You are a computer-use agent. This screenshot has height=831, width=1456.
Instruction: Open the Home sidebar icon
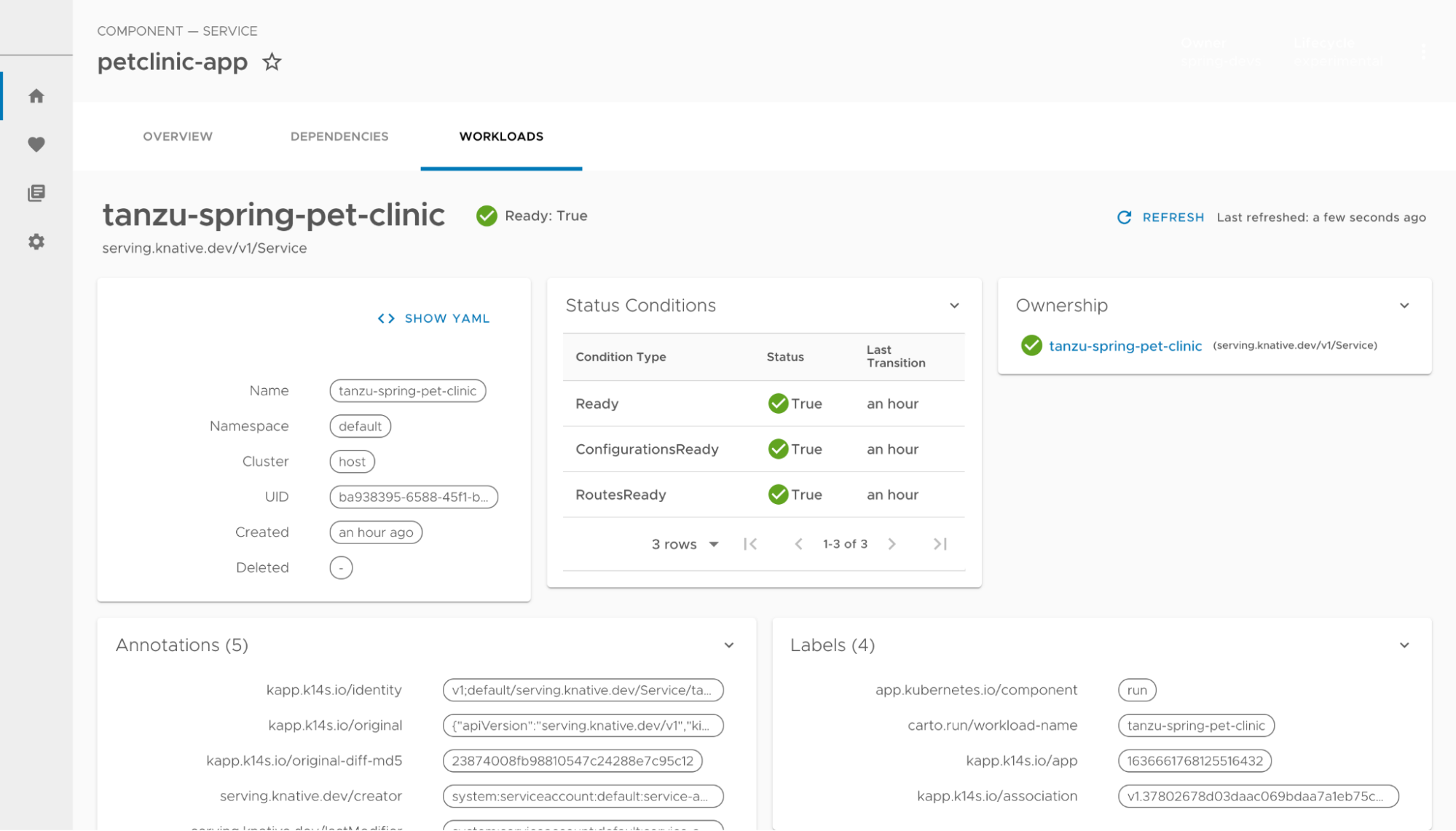pyautogui.click(x=36, y=96)
